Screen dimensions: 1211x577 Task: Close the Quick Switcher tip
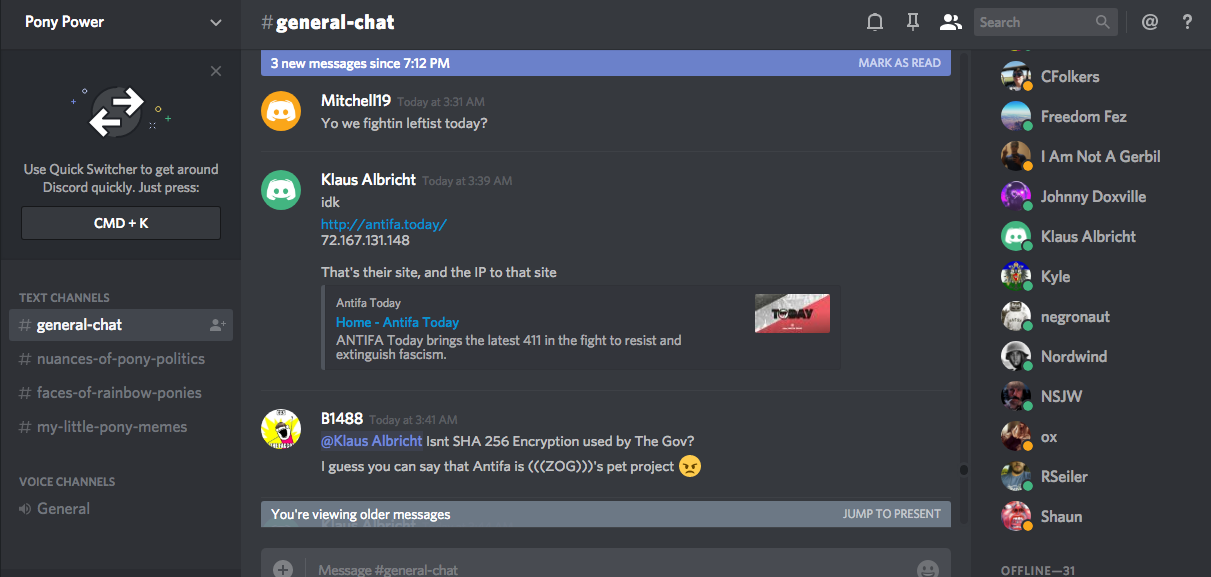(216, 71)
